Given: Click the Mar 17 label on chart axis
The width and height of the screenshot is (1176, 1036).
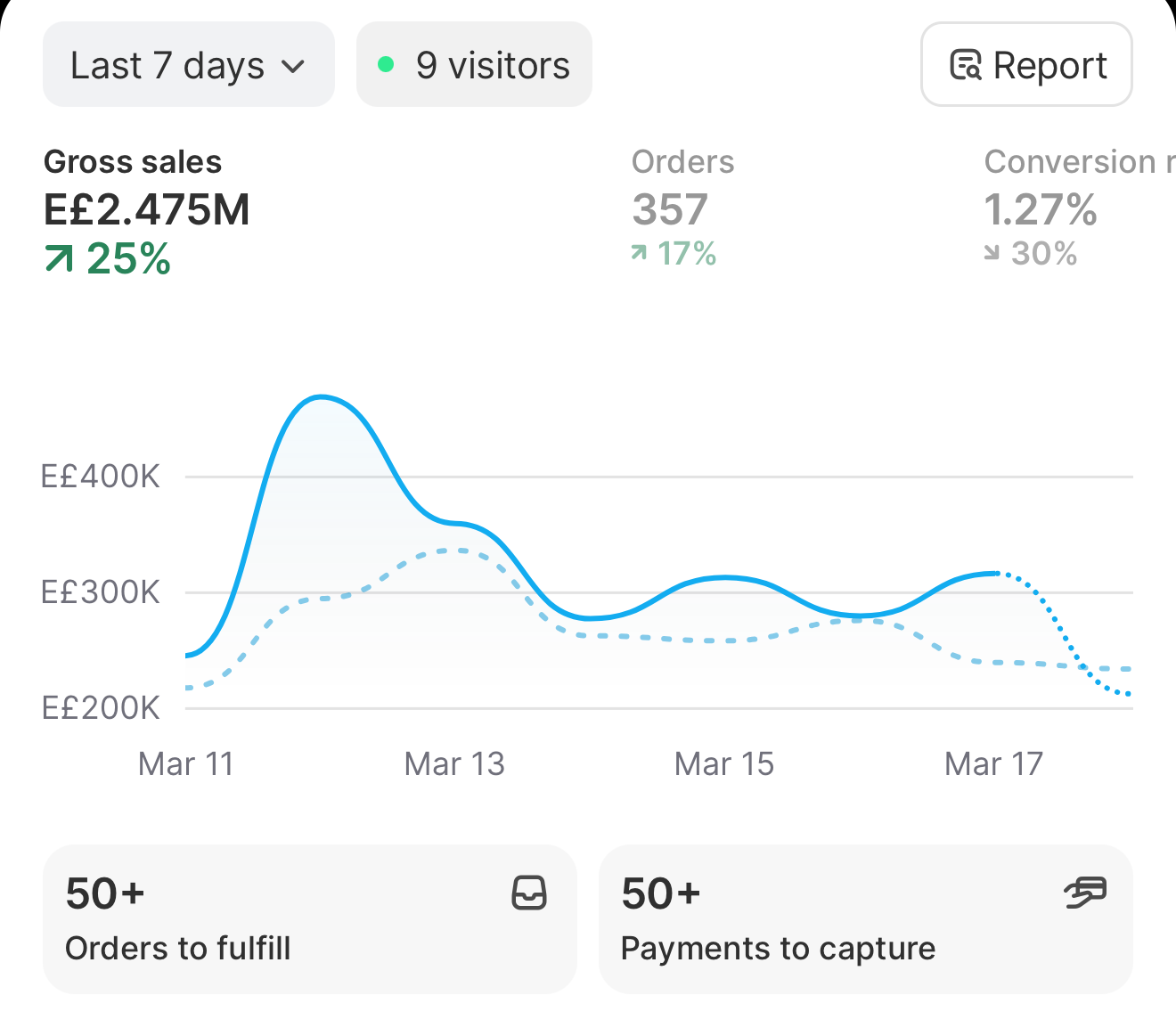Looking at the screenshot, I should (x=993, y=763).
